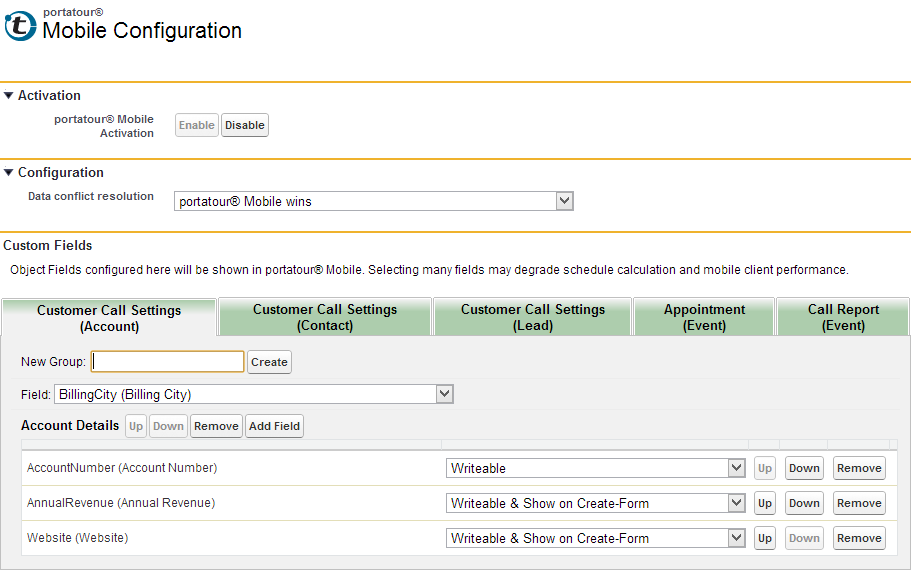Click the Disable activation button
This screenshot has width=911, height=570.
tap(245, 125)
